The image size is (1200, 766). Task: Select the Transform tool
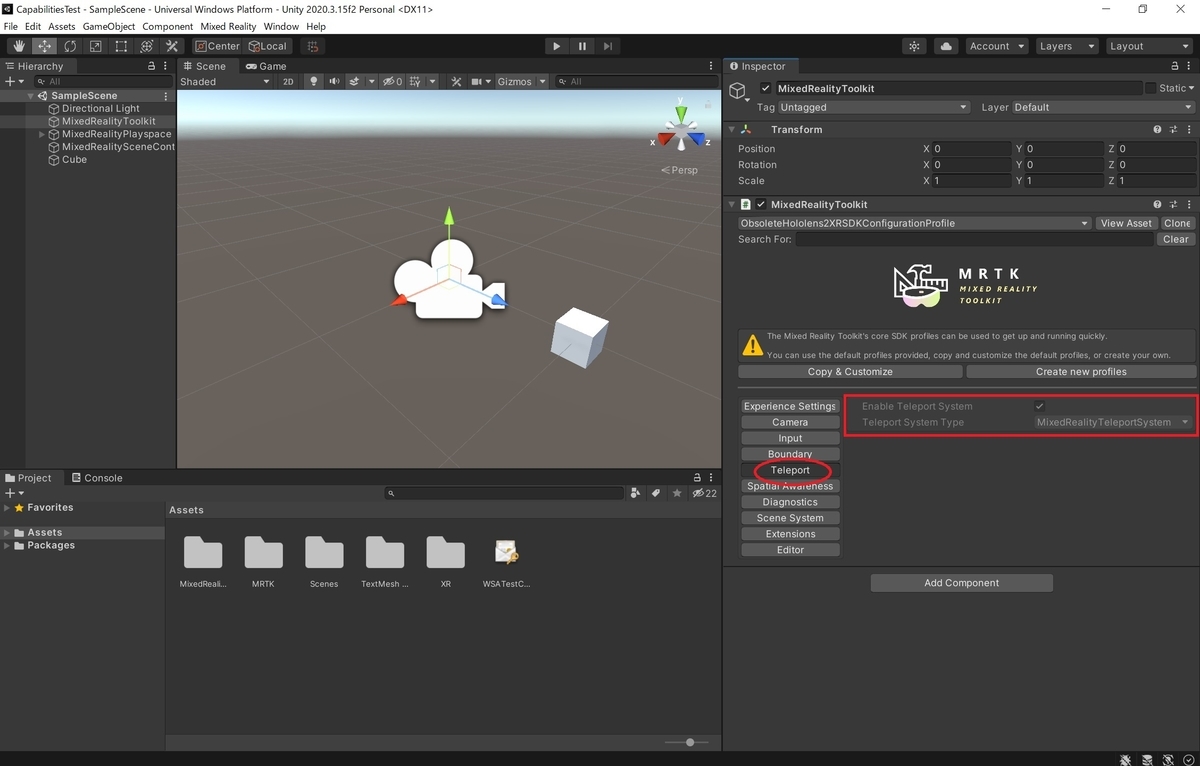pos(146,46)
